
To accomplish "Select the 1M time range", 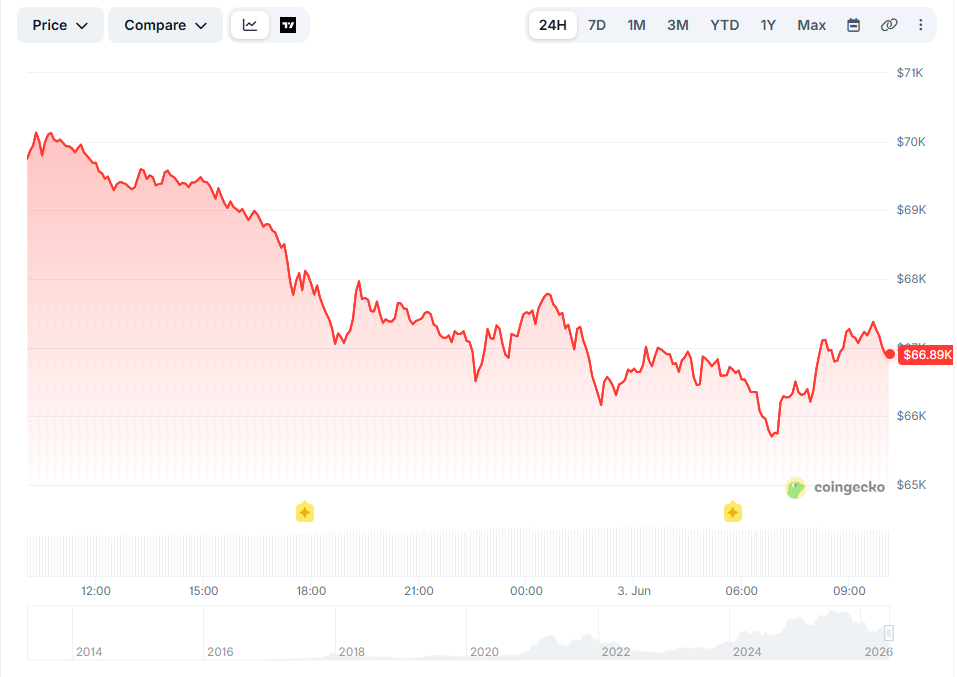I will [x=637, y=25].
